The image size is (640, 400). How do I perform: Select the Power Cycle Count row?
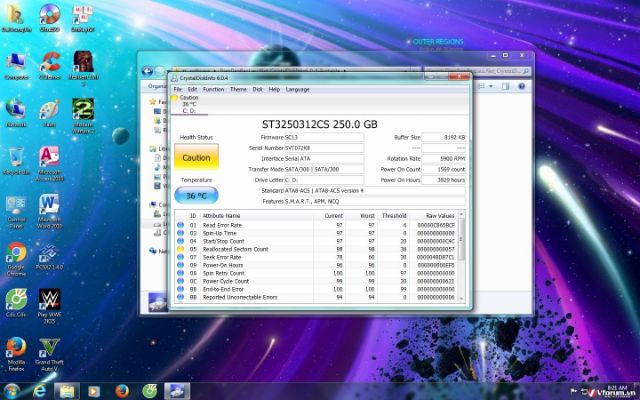tap(316, 281)
